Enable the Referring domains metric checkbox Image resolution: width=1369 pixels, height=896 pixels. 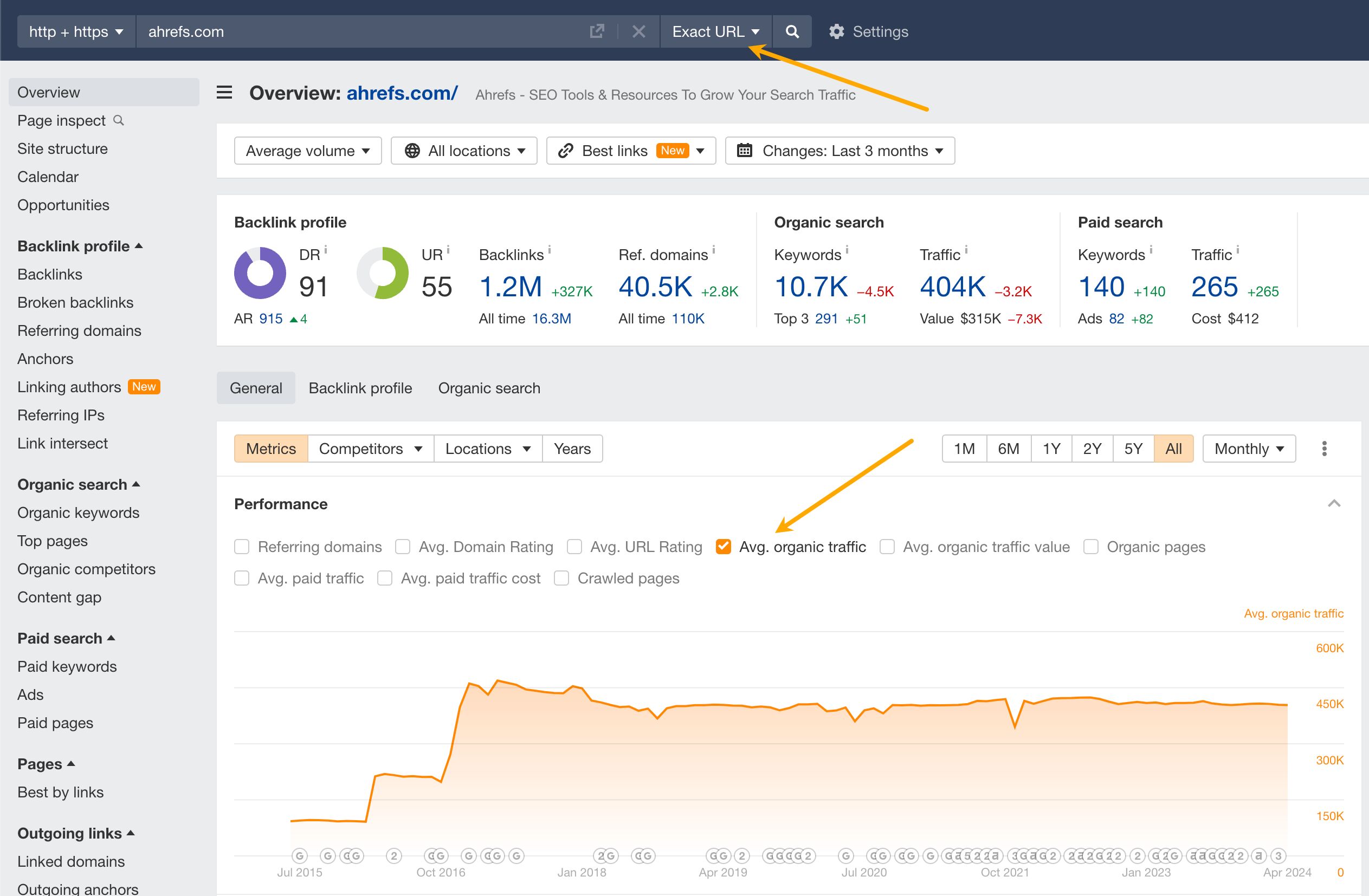pos(242,547)
